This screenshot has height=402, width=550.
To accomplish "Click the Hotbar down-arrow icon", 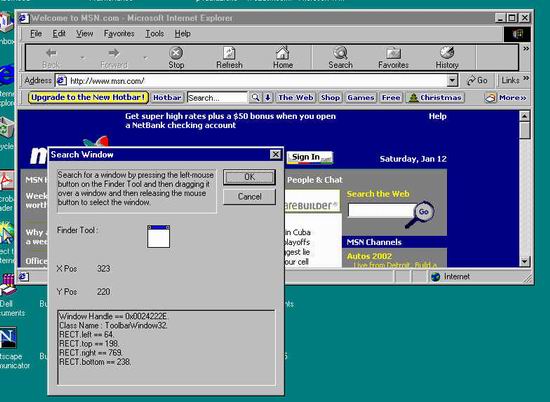I will coord(268,98).
